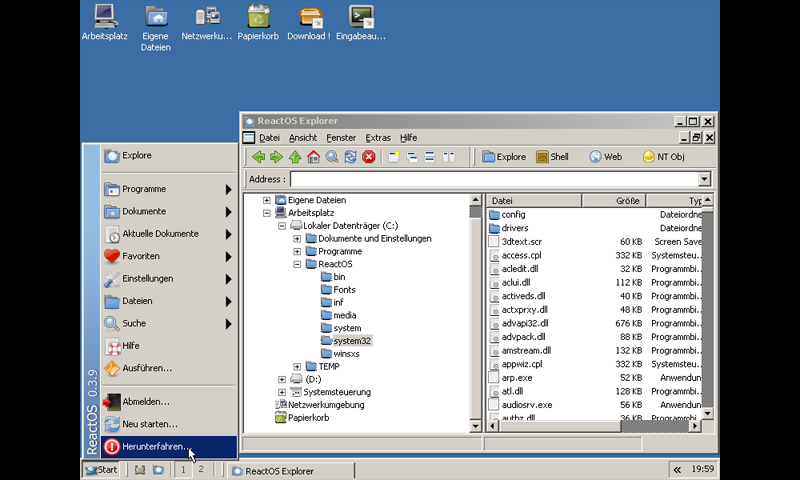Select the Netzwerkumgebung desktop icon
The image size is (800, 480).
pos(207,22)
